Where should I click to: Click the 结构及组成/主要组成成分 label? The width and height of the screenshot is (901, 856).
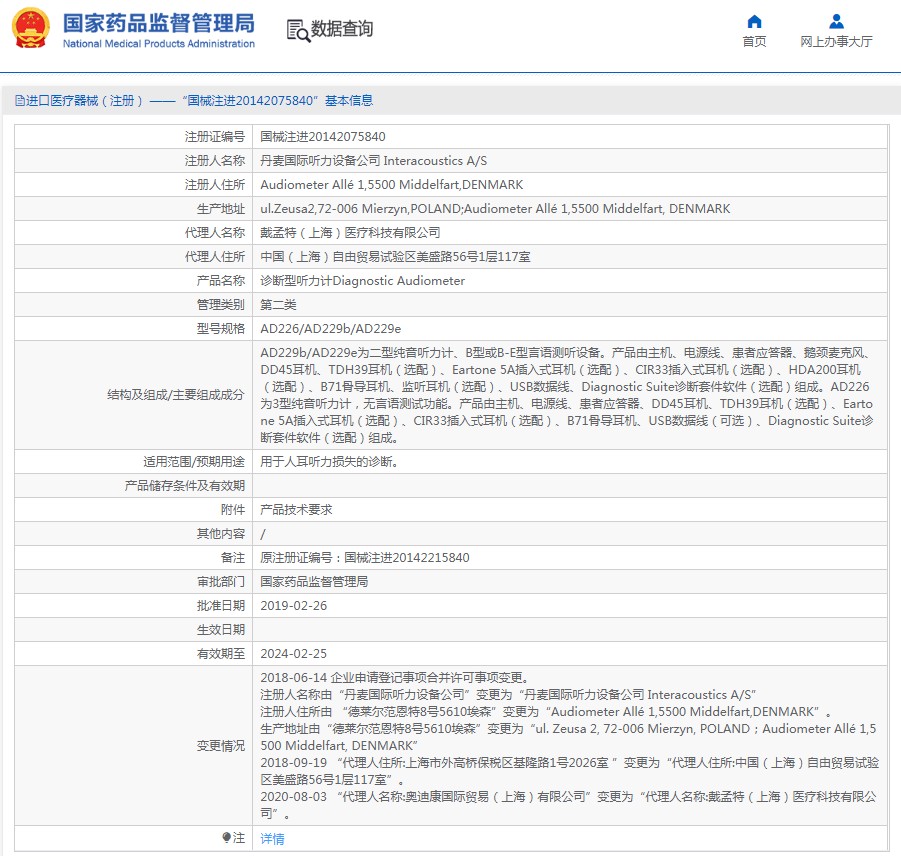click(176, 395)
